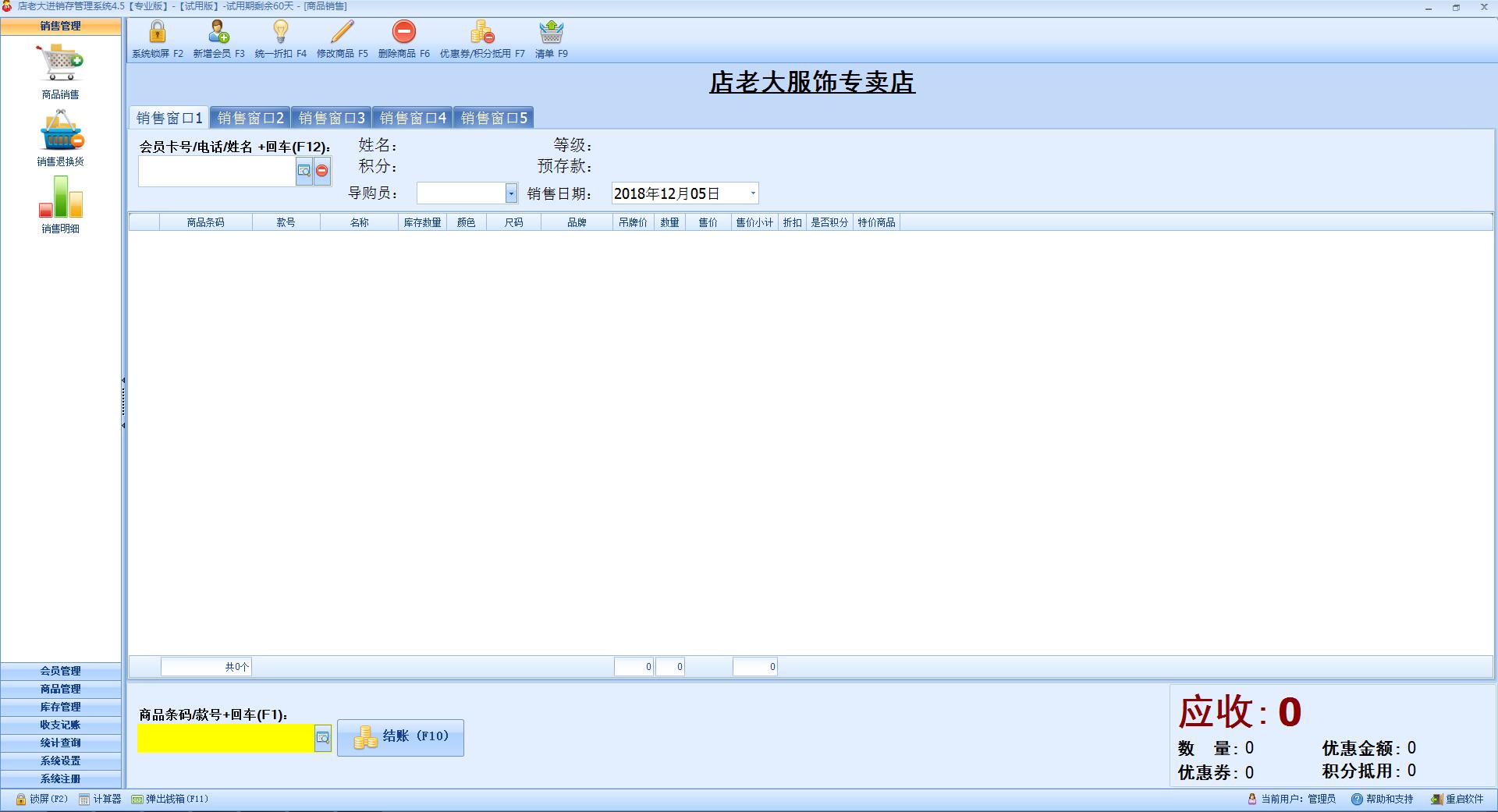Click the 特价商品 column header
This screenshot has height=812, width=1498.
pyautogui.click(x=876, y=222)
